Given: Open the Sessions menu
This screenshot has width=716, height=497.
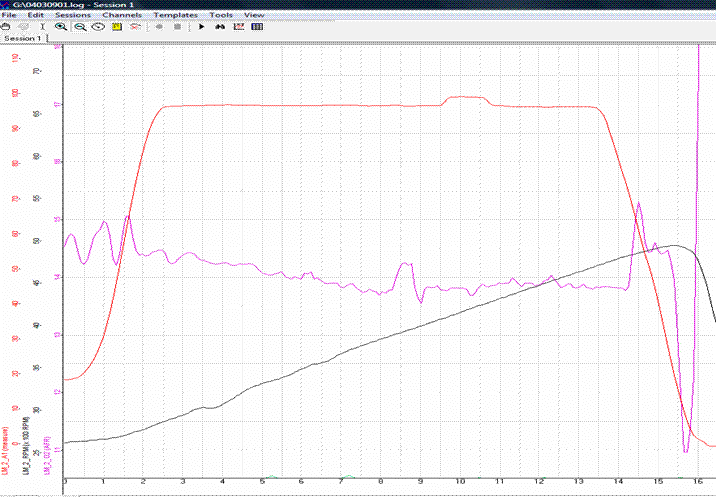Looking at the screenshot, I should [72, 16].
